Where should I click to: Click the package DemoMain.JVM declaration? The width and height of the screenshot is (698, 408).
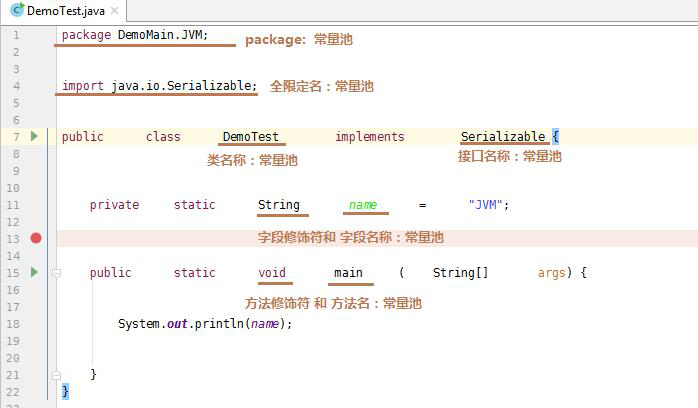(x=135, y=35)
